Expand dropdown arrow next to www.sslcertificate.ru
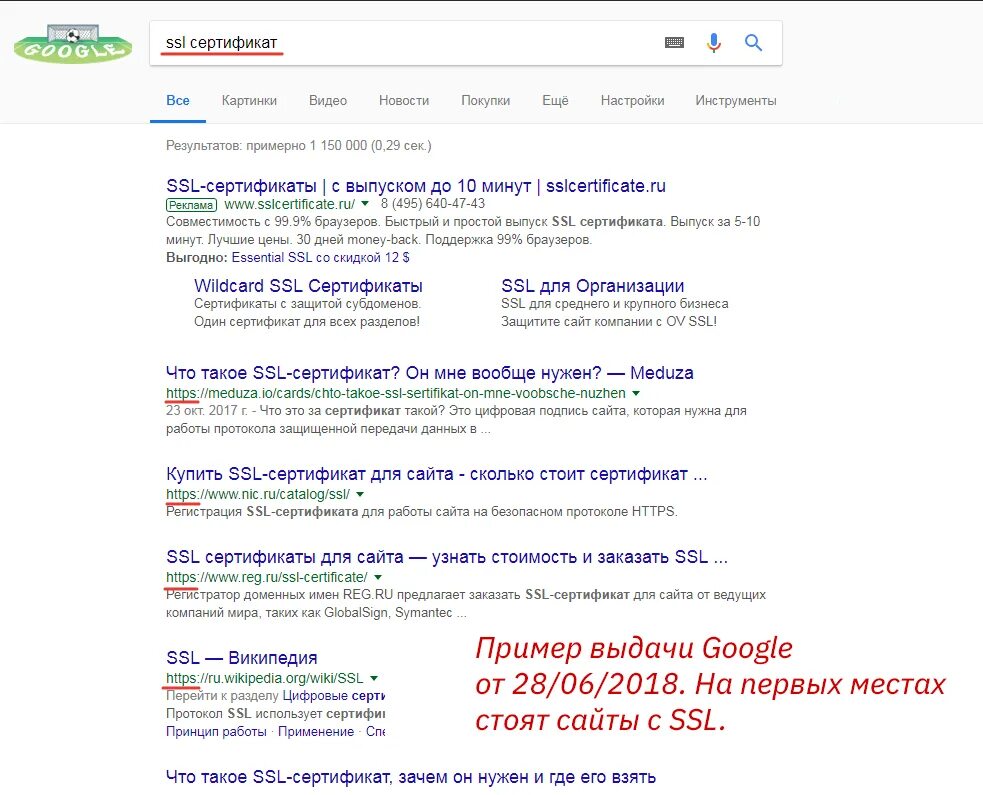The width and height of the screenshot is (983, 795). click(365, 203)
